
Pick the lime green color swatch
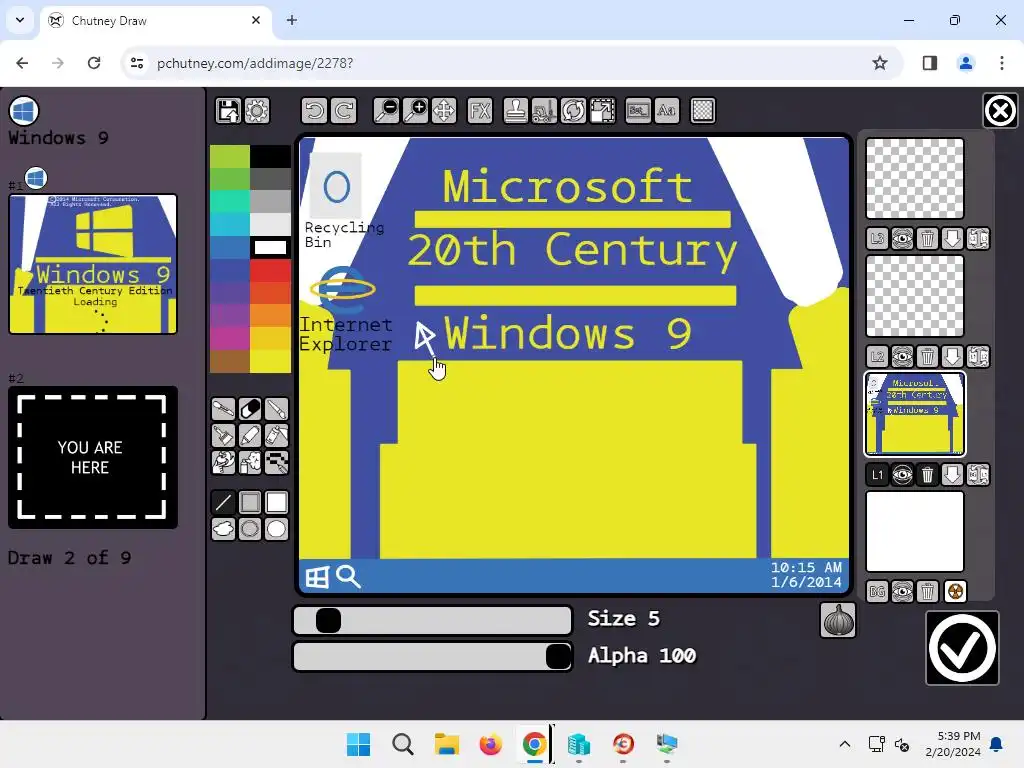229,156
